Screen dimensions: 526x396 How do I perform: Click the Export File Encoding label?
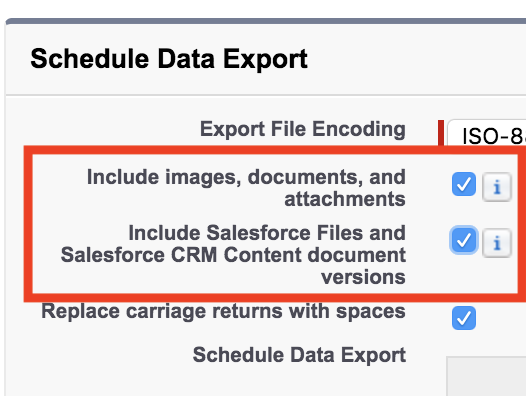(x=303, y=129)
